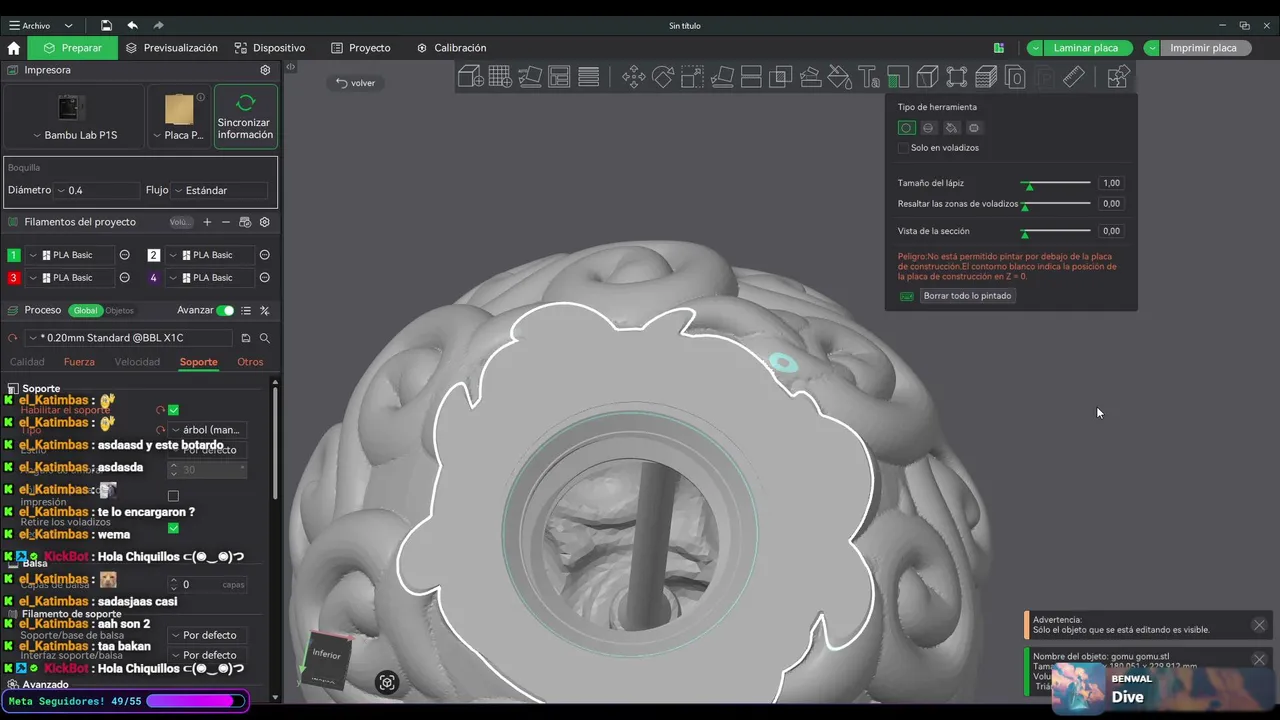
Task: Click the Add object cube icon
Action: pos(470,77)
